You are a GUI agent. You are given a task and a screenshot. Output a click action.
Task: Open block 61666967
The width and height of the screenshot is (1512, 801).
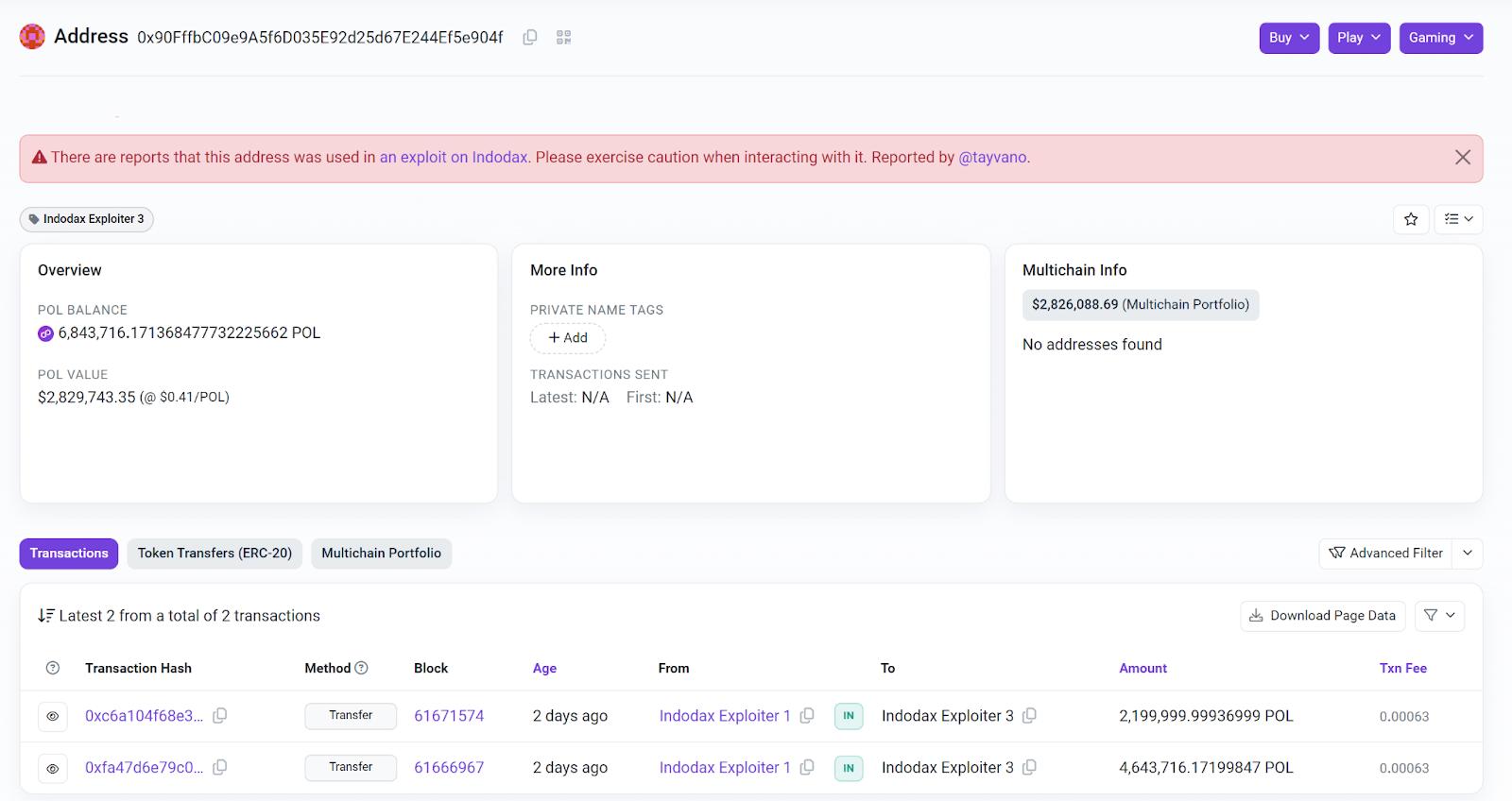[449, 768]
